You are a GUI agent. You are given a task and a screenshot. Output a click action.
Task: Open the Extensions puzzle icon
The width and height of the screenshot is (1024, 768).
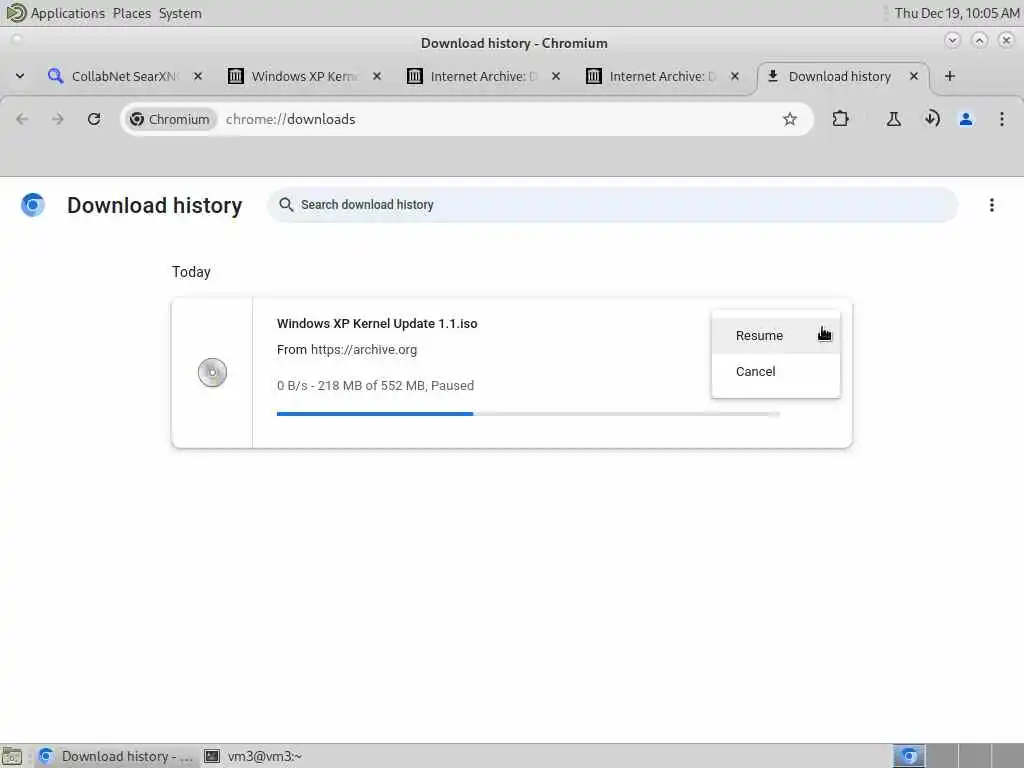(x=840, y=119)
